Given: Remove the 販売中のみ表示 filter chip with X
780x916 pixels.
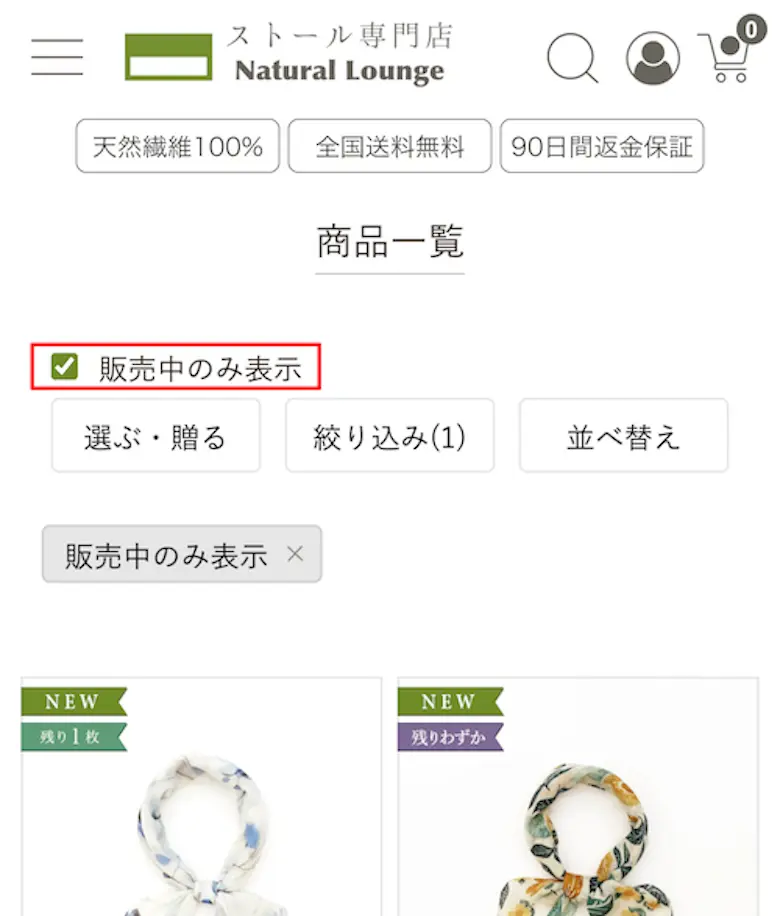Looking at the screenshot, I should click(295, 553).
